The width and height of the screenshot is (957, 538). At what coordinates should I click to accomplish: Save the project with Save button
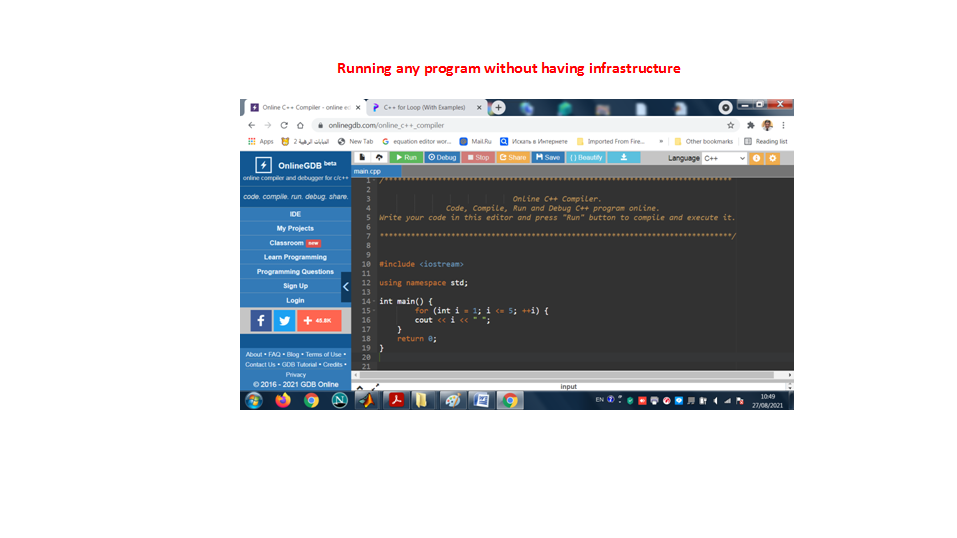pos(547,158)
